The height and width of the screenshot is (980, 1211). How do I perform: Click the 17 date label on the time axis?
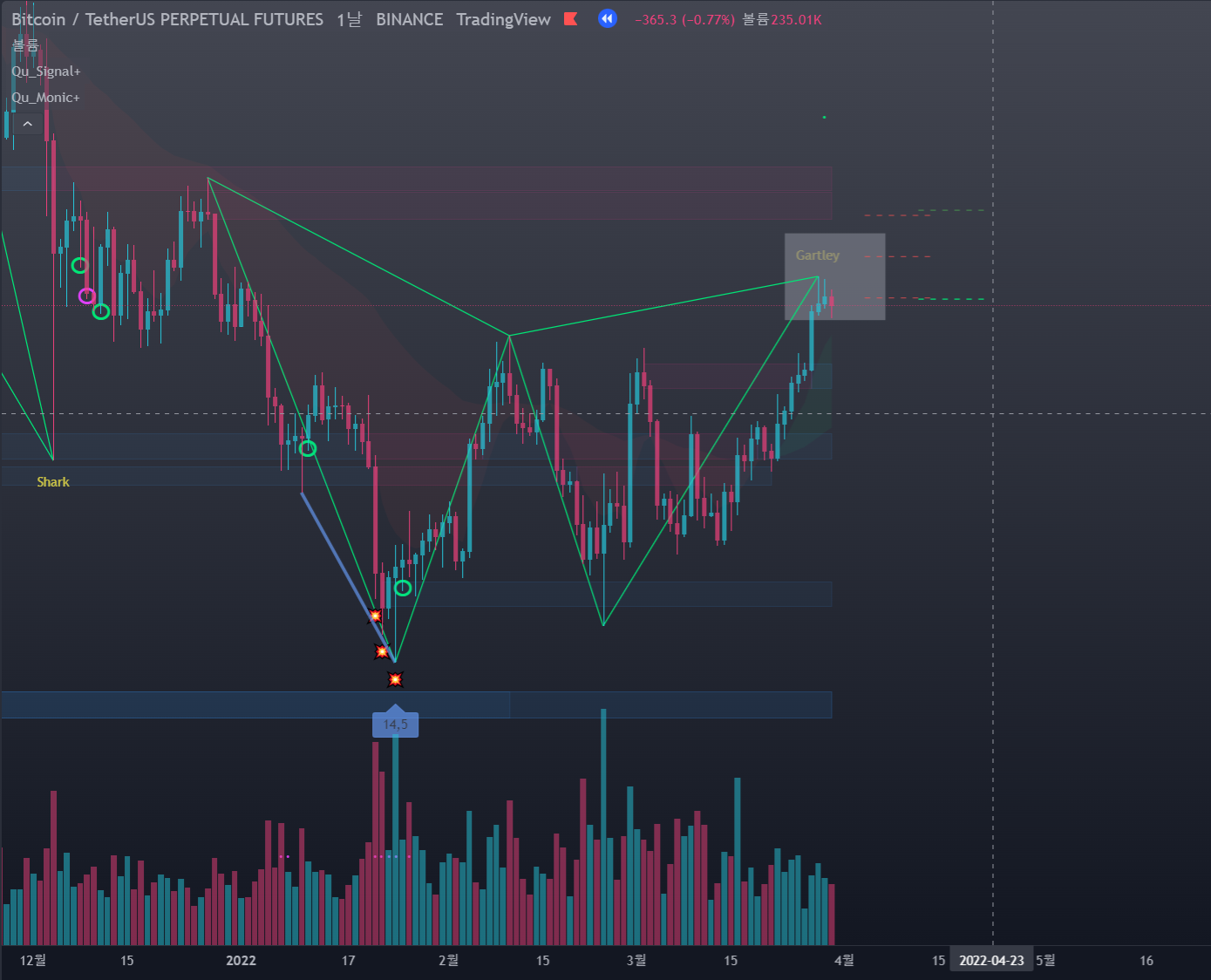click(348, 960)
